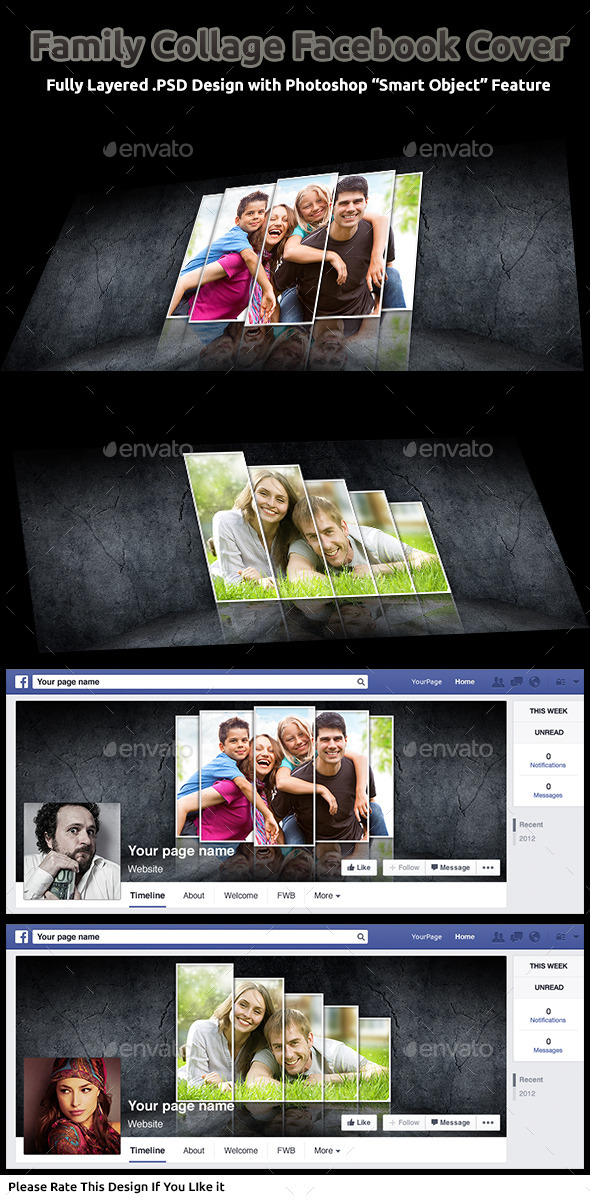Open the bearded man's profile picture

71,851
